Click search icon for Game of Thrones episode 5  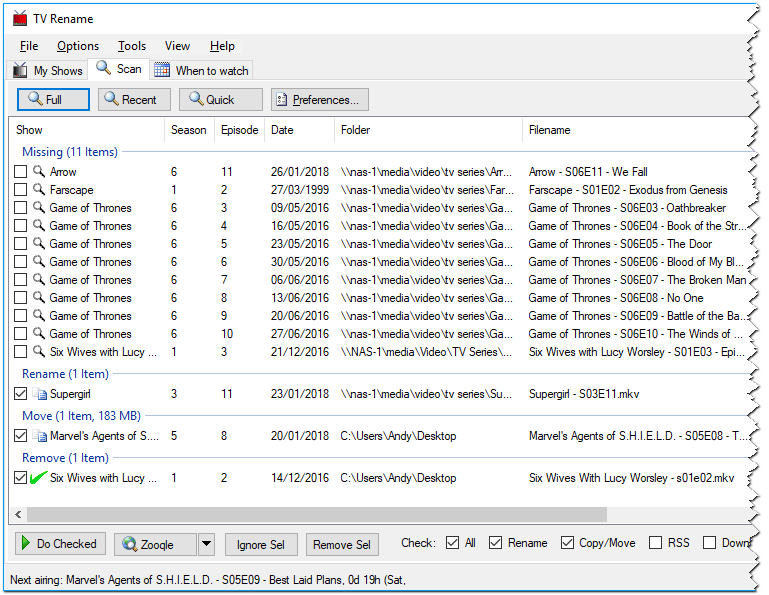[39, 243]
